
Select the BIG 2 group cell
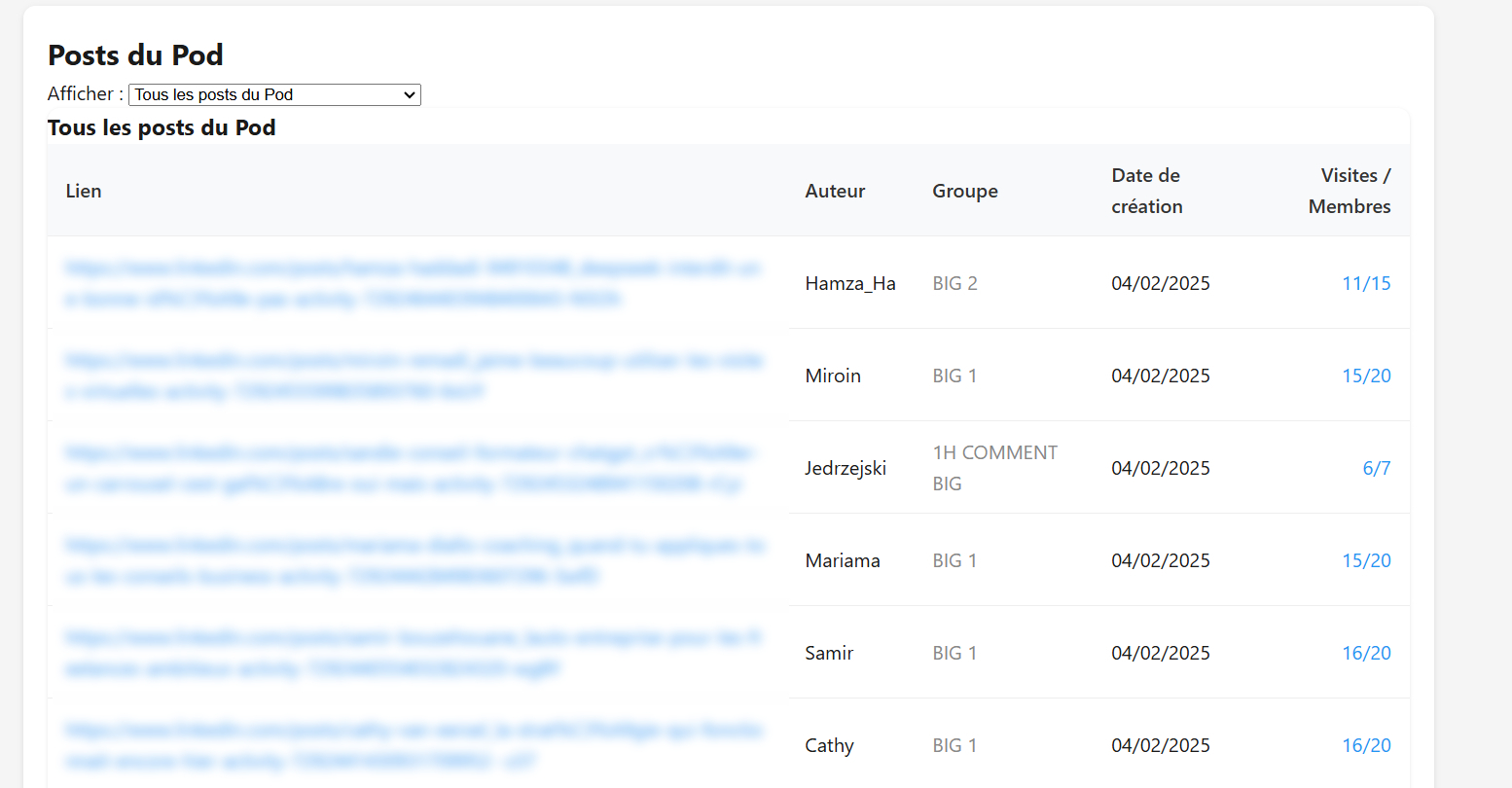(954, 283)
